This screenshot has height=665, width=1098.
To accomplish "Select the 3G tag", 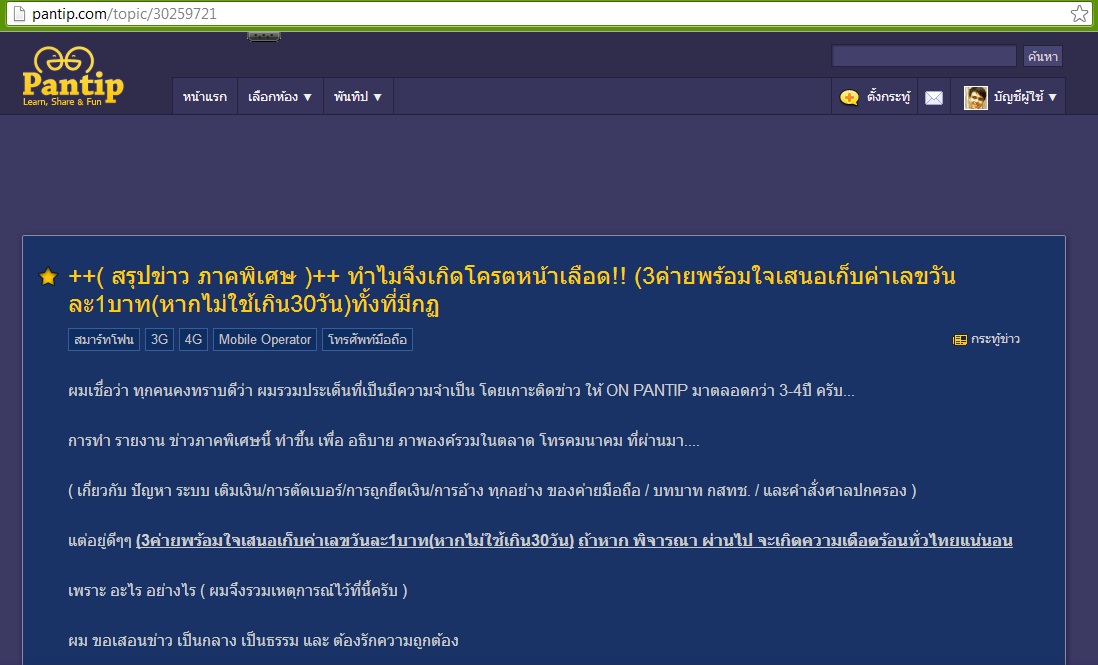I will 160,340.
